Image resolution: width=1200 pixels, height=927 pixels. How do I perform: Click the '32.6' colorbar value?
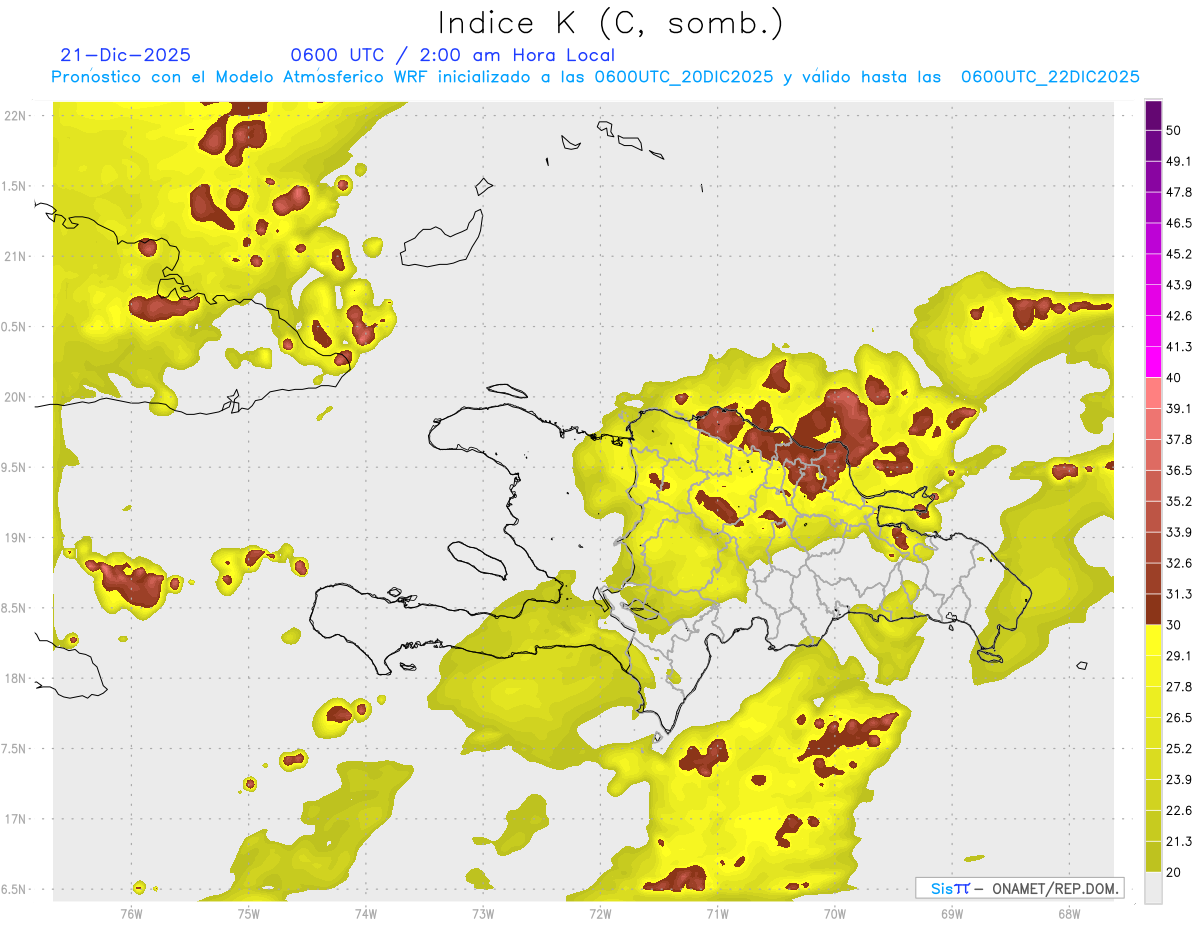1180,563
